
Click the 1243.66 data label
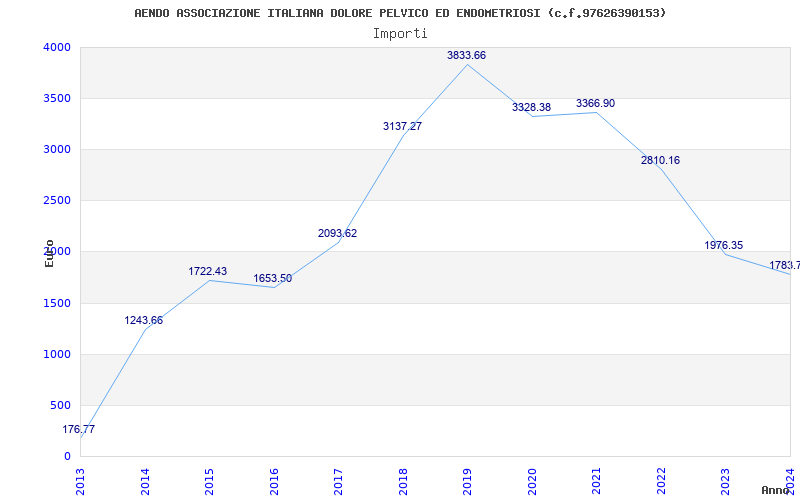click(143, 320)
